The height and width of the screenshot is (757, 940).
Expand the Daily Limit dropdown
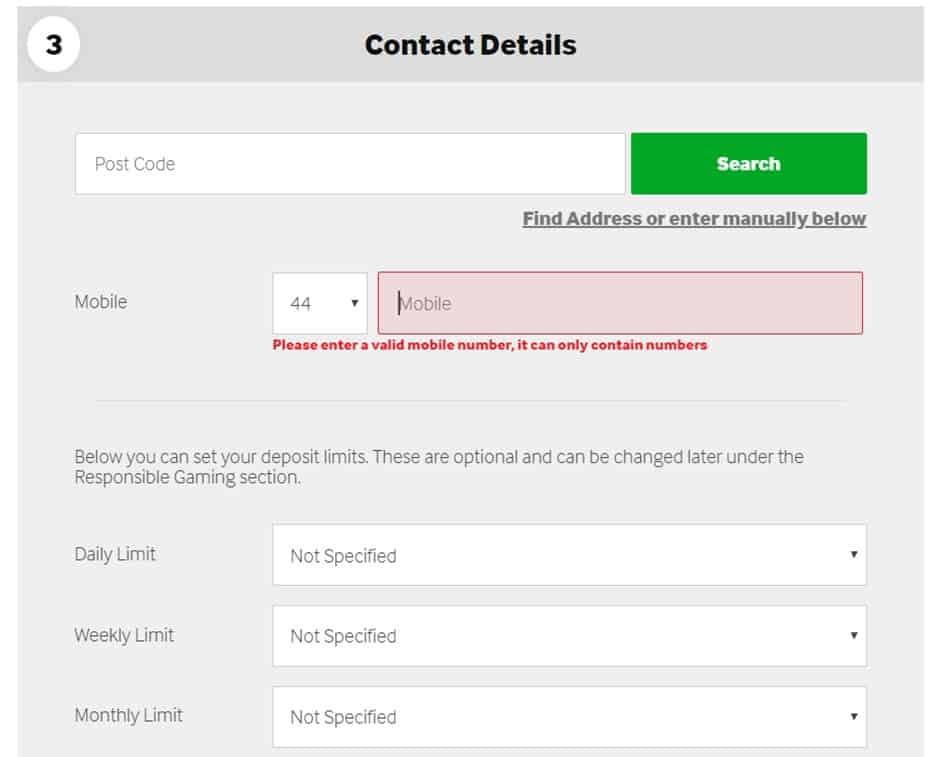[x=570, y=555]
